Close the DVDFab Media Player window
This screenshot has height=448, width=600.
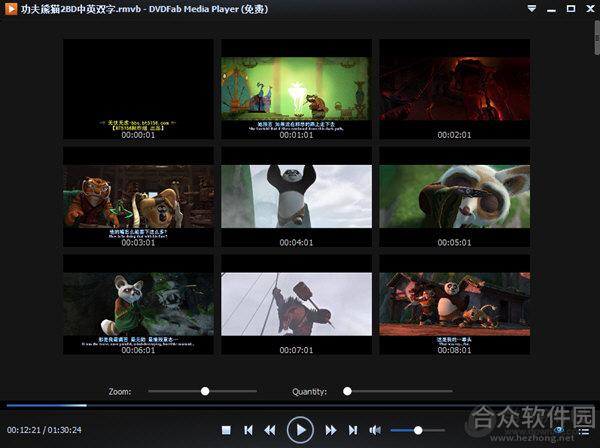click(x=590, y=8)
